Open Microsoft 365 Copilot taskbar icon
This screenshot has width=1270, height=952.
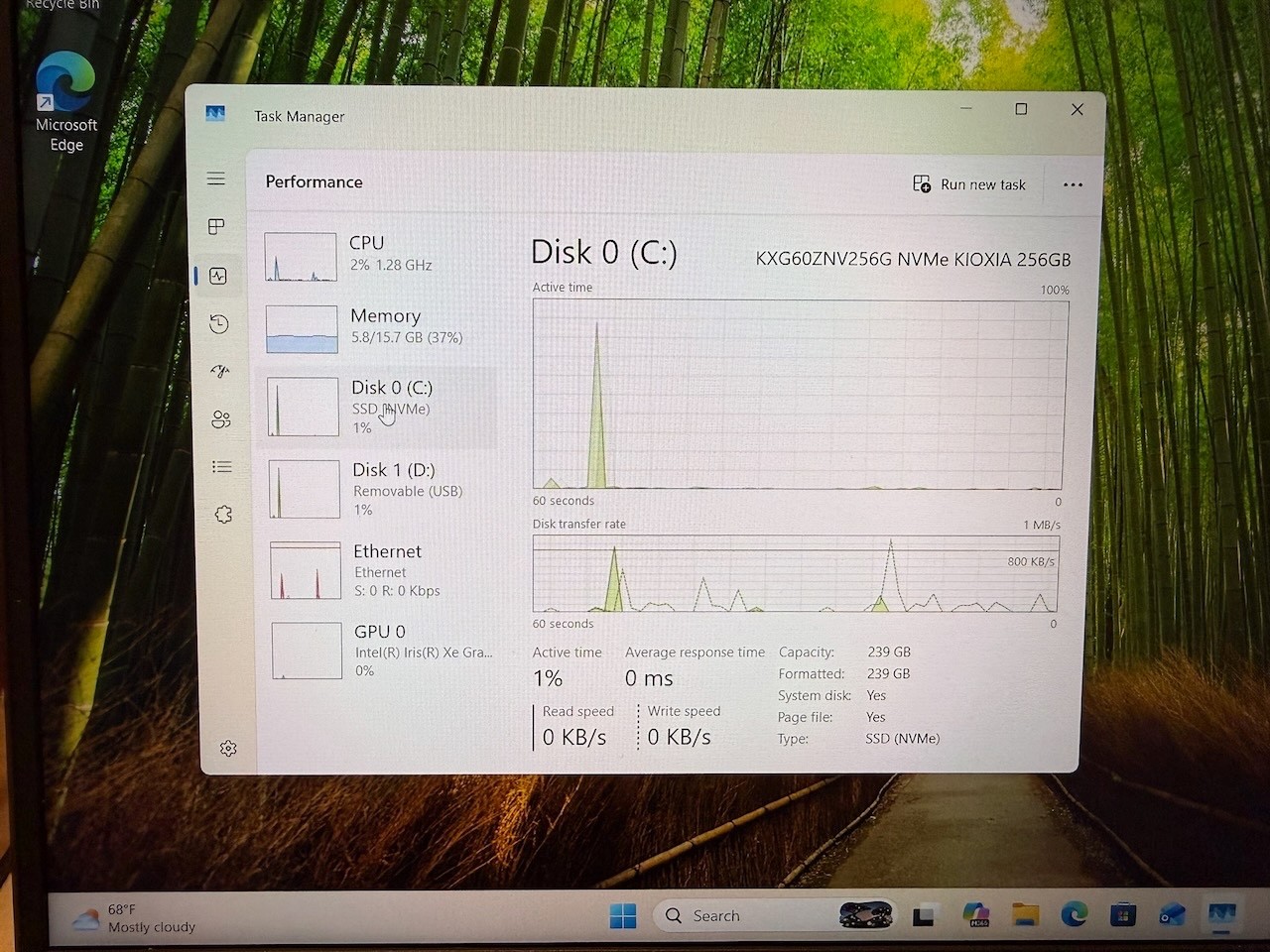[976, 914]
